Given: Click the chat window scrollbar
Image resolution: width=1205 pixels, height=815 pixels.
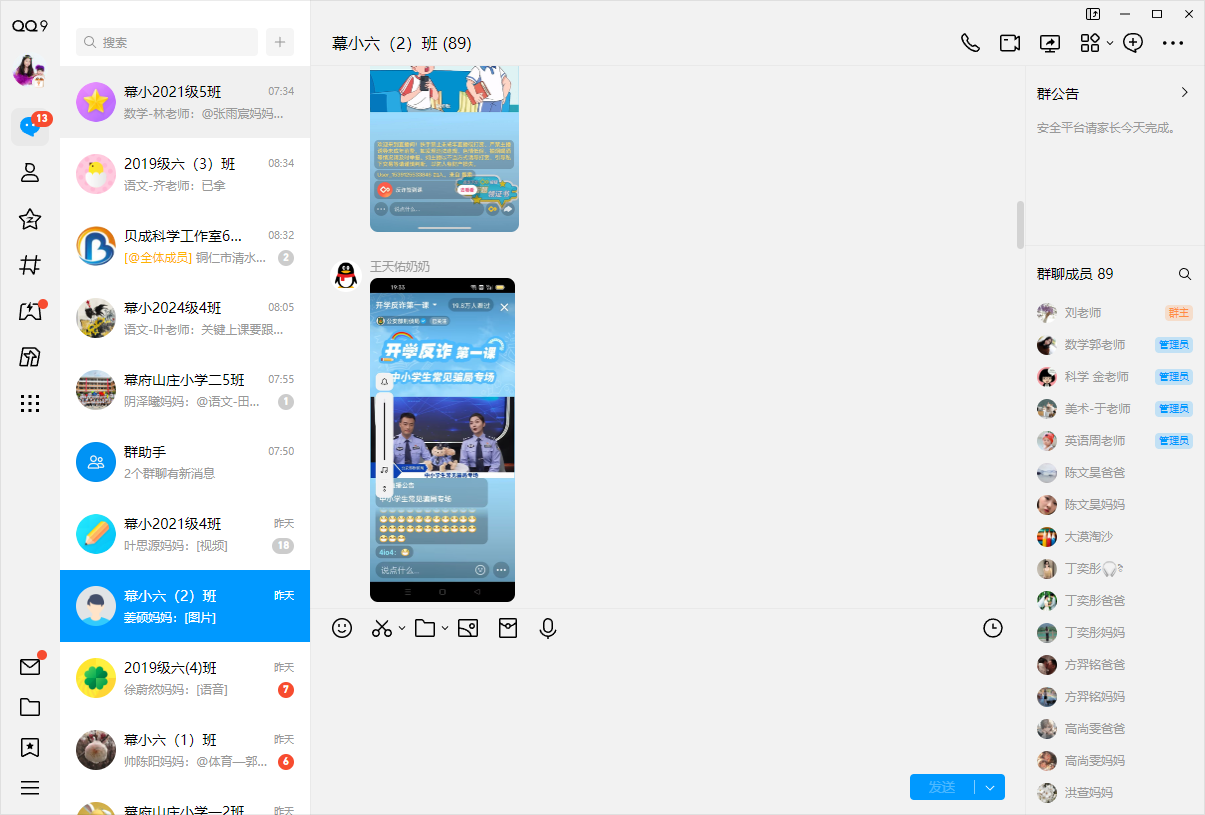Looking at the screenshot, I should click(x=1020, y=224).
